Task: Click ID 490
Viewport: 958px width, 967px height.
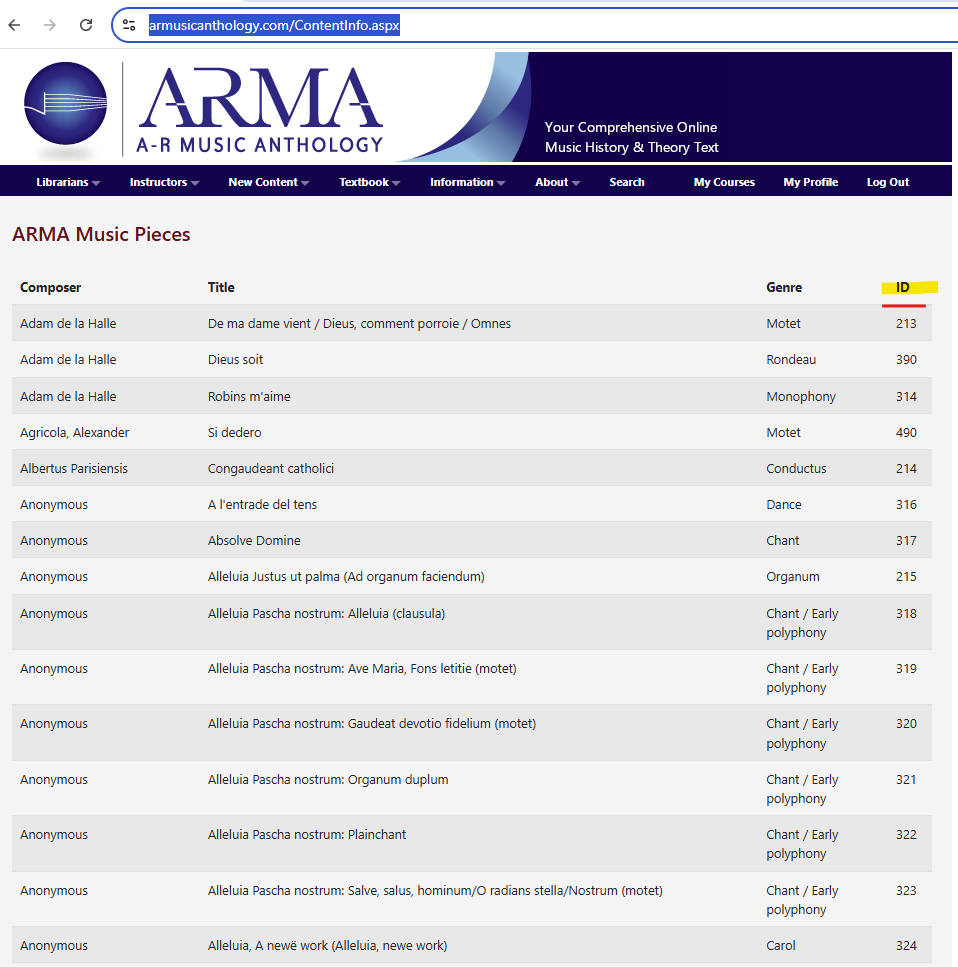Action: point(906,432)
